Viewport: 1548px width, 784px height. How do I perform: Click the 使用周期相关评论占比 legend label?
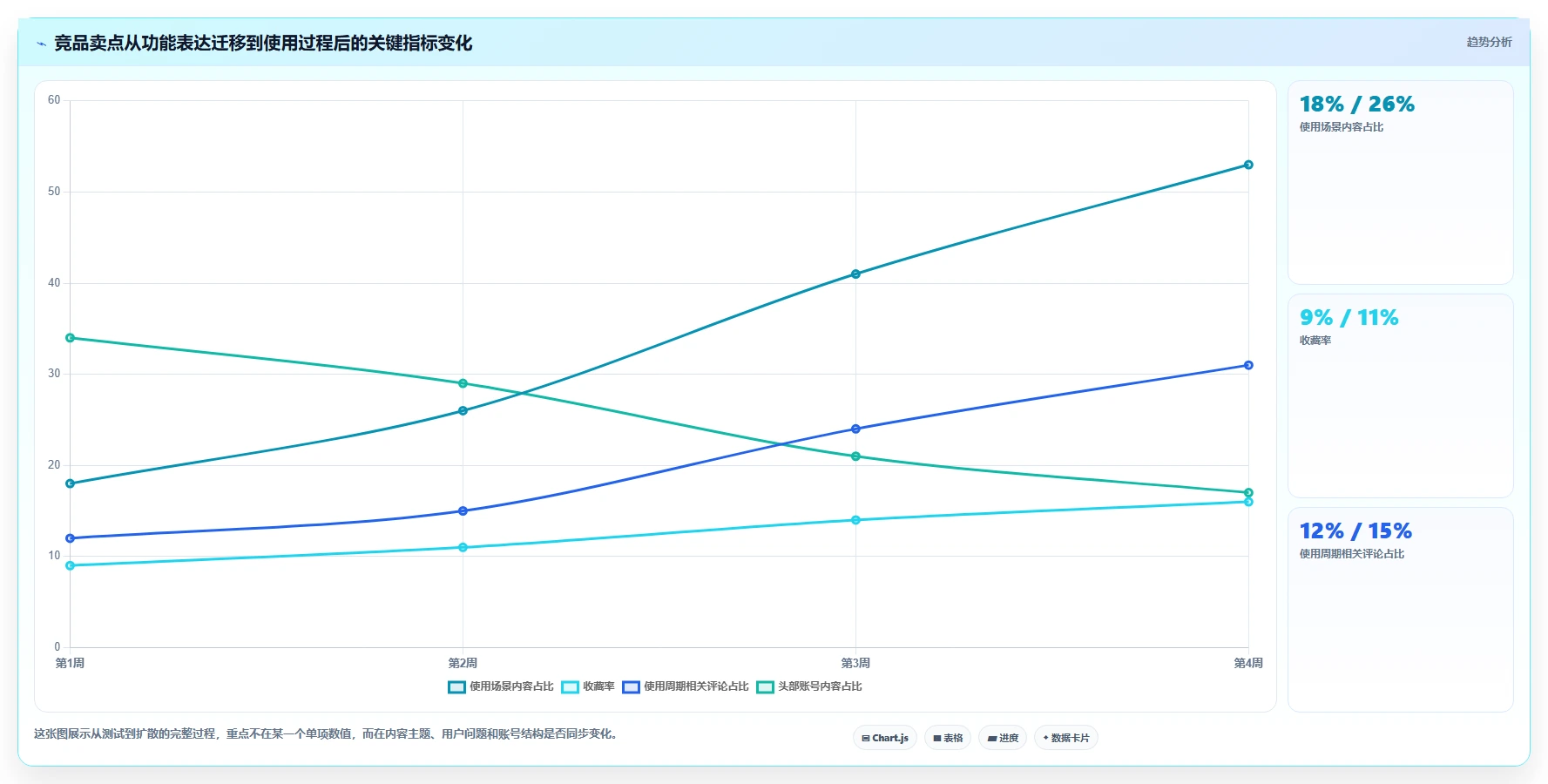(696, 686)
